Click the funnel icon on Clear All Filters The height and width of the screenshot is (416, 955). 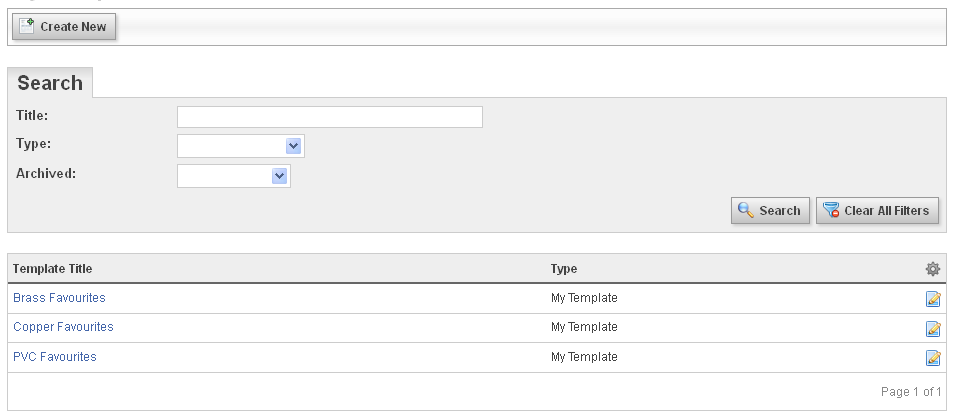tap(831, 210)
